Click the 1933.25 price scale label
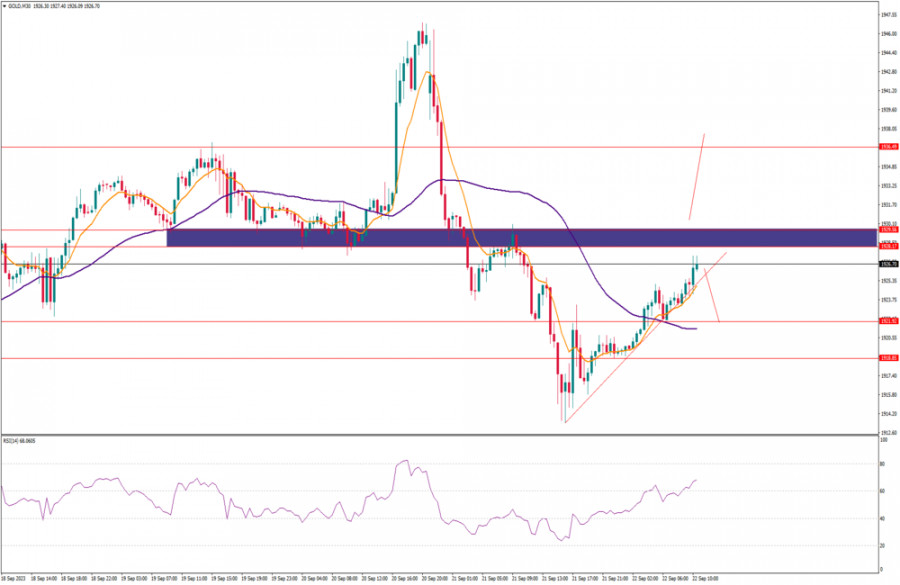 (x=889, y=186)
